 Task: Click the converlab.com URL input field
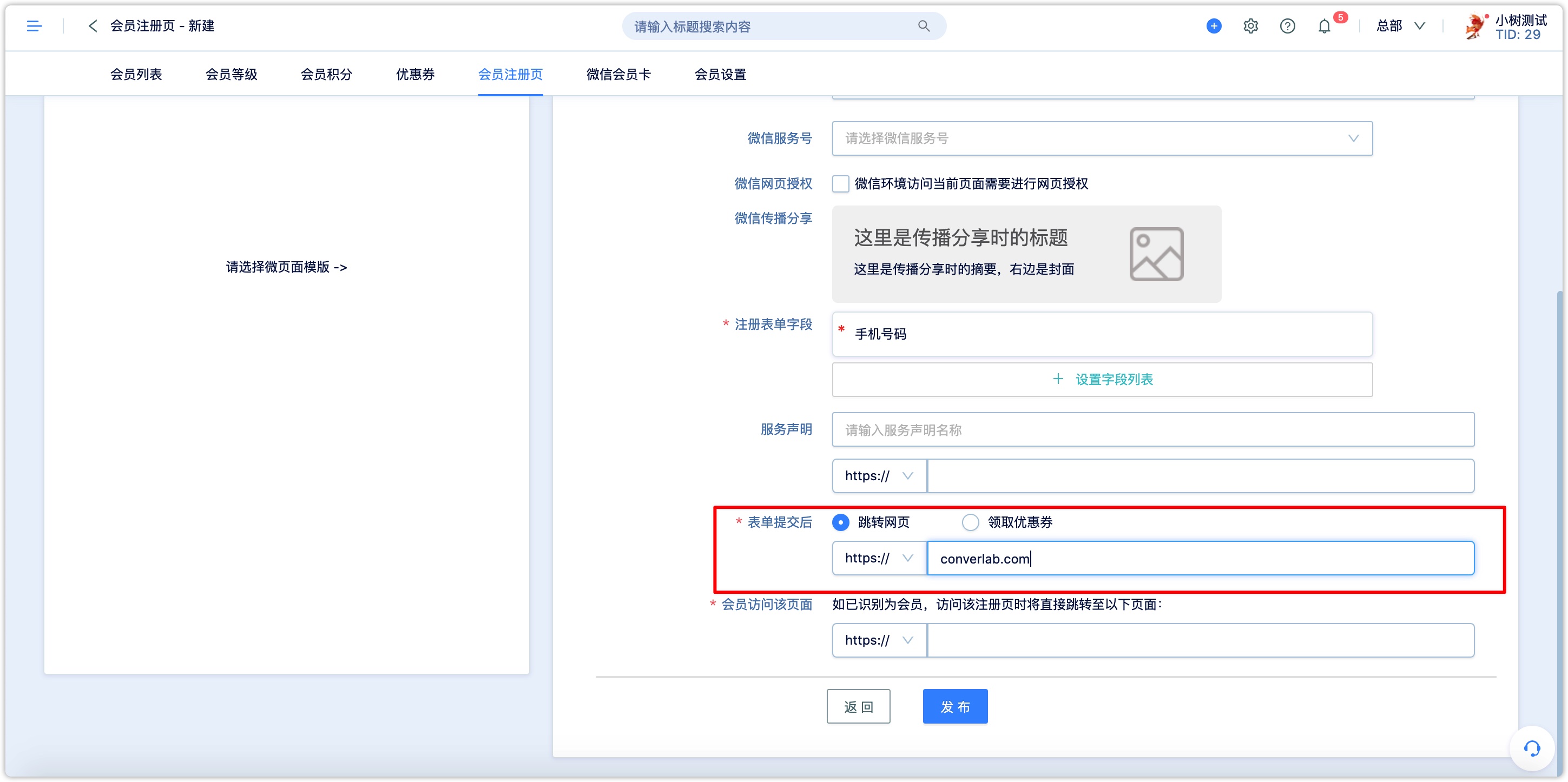[1200, 558]
